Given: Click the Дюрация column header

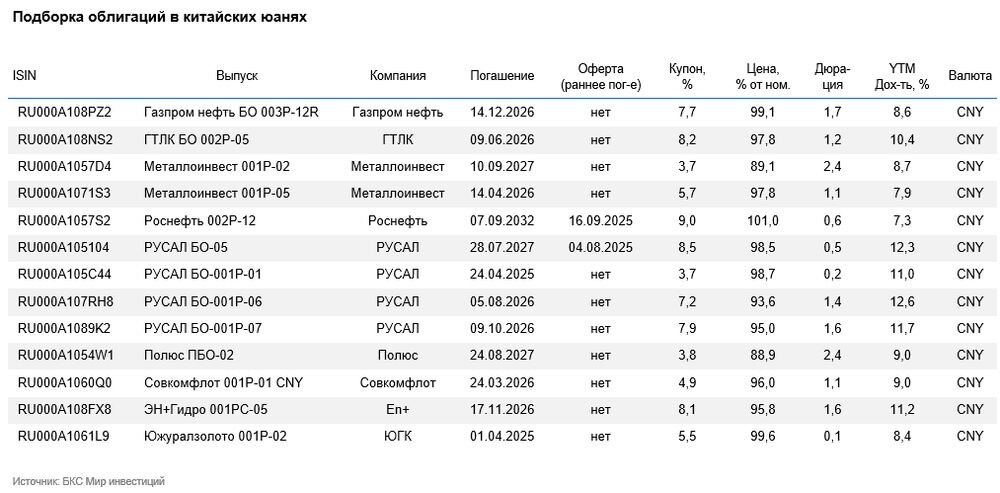Looking at the screenshot, I should (832, 77).
